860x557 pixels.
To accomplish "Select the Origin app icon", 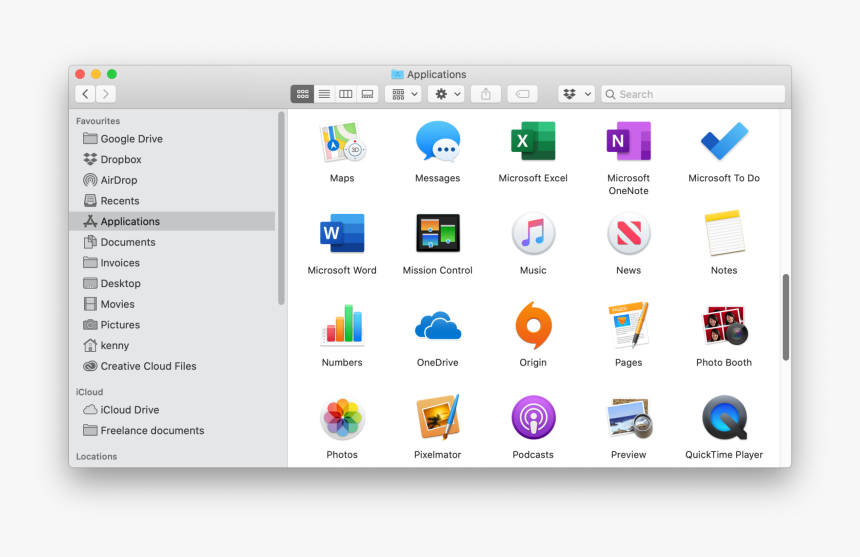I will pyautogui.click(x=533, y=325).
